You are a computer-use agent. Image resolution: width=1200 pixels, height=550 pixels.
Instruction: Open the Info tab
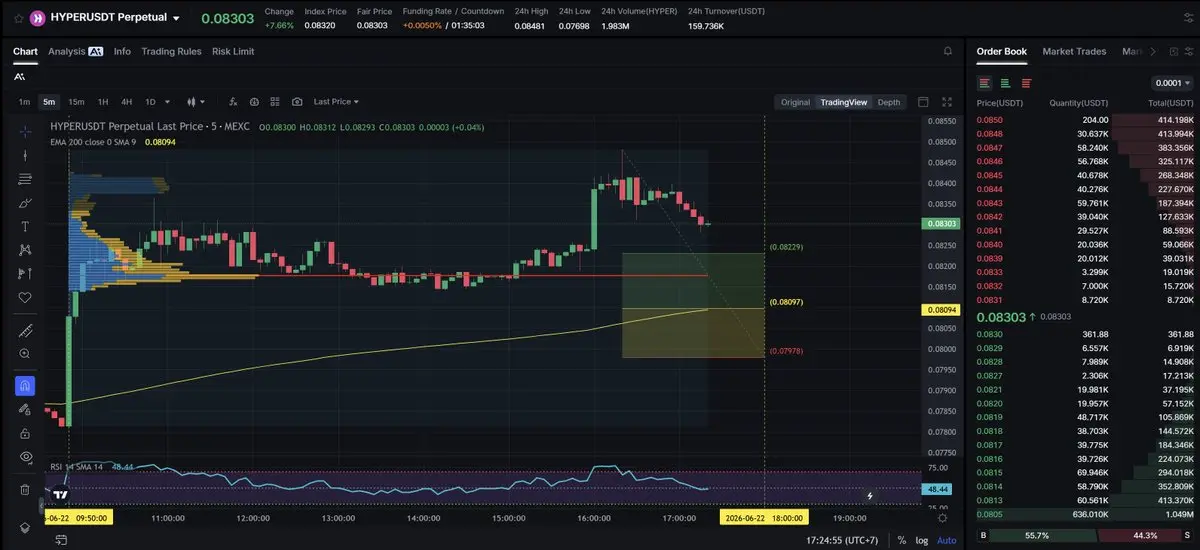pyautogui.click(x=122, y=51)
